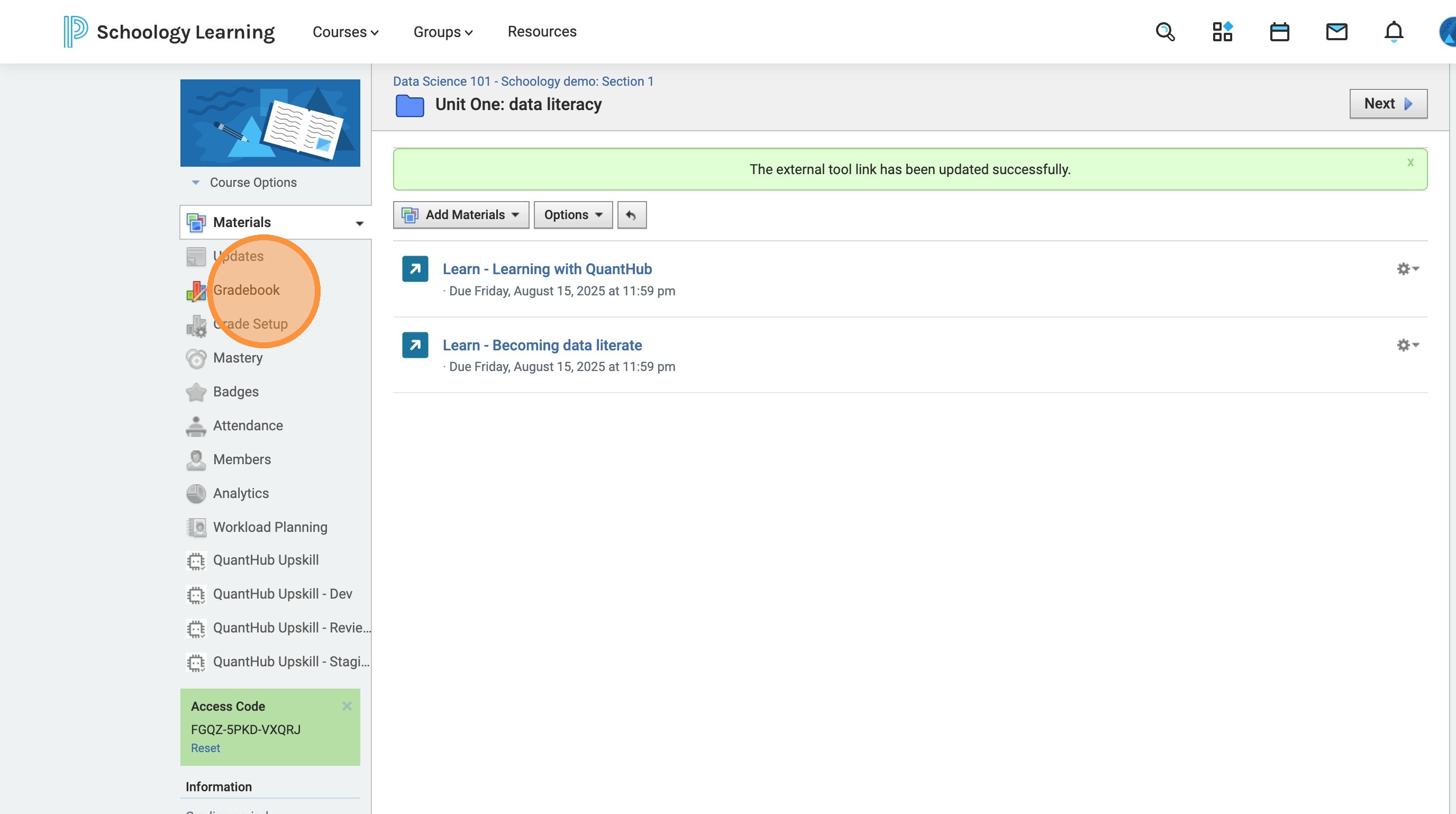Open the Add Materials dropdown
The width and height of the screenshot is (1456, 814).
point(461,215)
